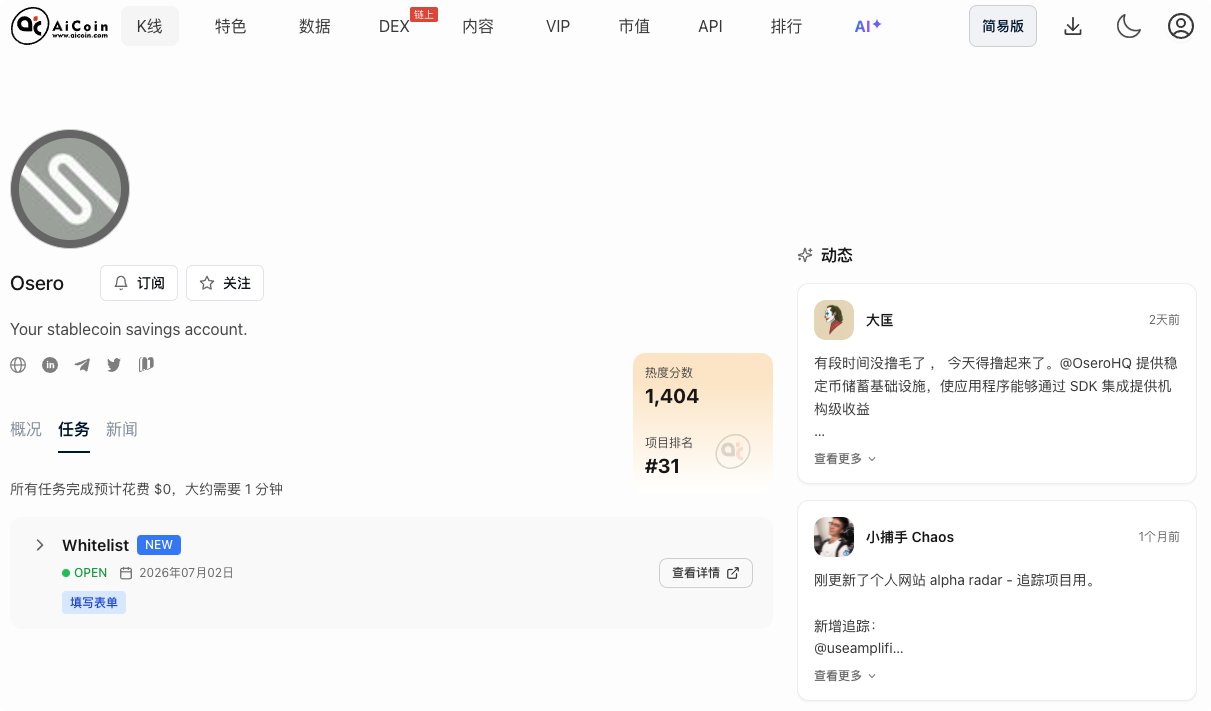Viewport: 1211px width, 711px height.
Task: Open the 数据 menu item
Action: (x=315, y=26)
